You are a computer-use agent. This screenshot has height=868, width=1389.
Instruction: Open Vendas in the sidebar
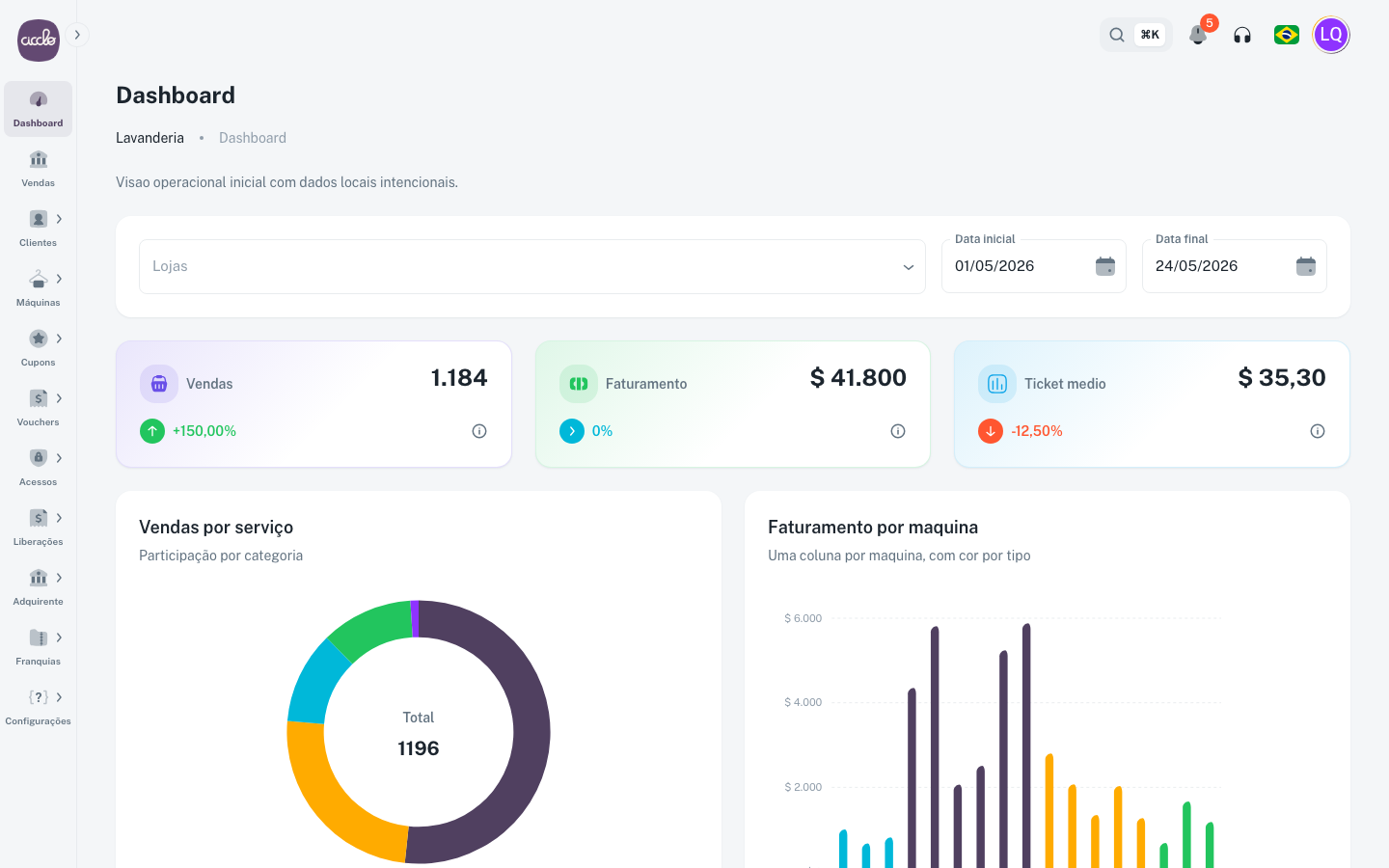click(39, 169)
